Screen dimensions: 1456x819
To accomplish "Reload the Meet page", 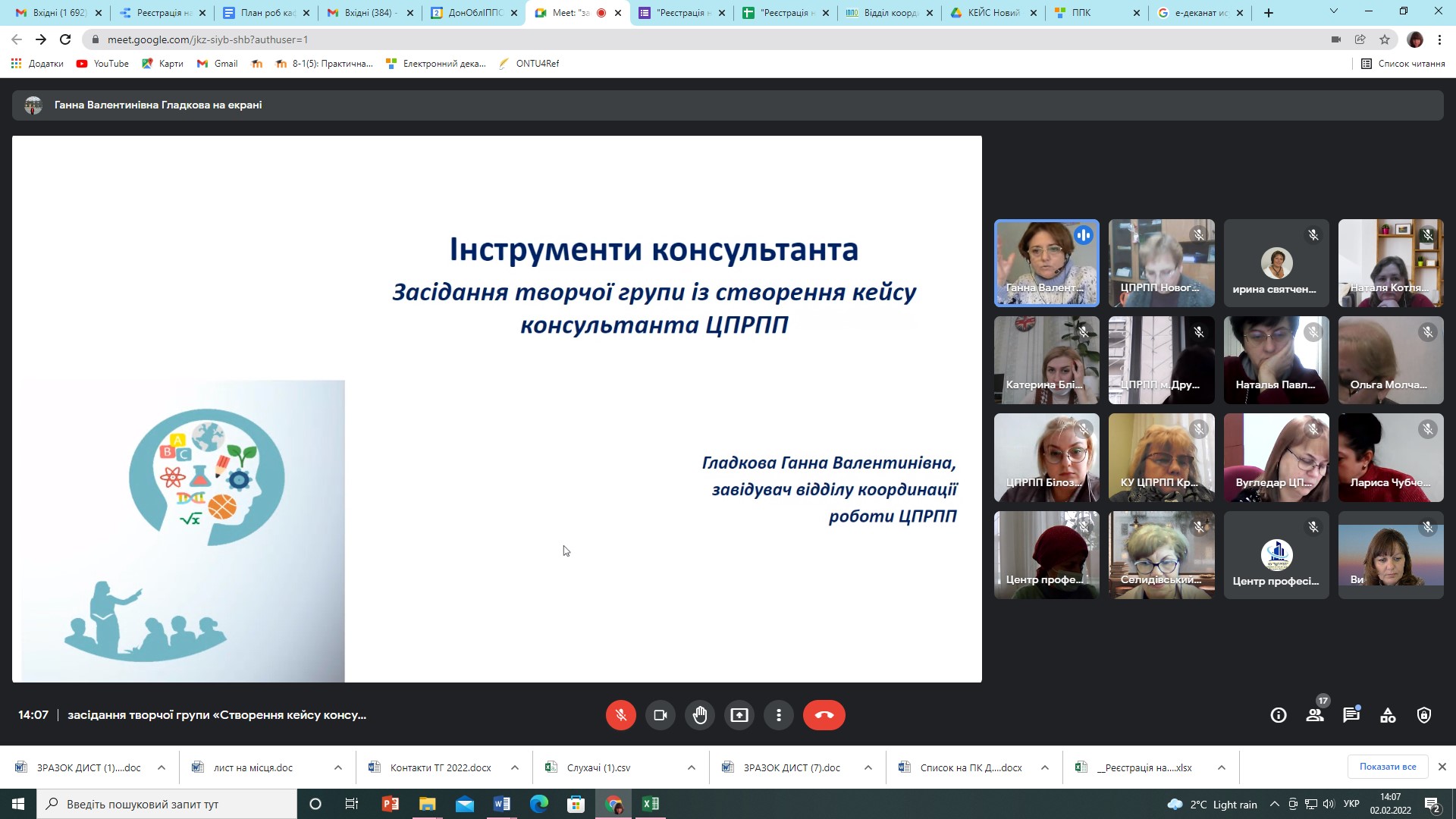I will click(x=65, y=39).
